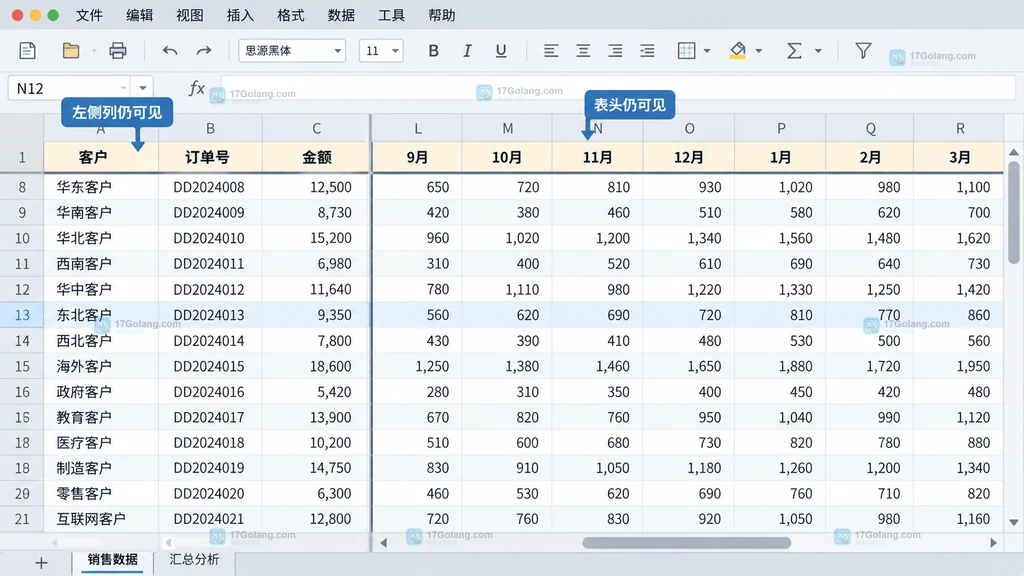The height and width of the screenshot is (576, 1024).
Task: Switch to the 销售数据 sheet tab
Action: [112, 560]
